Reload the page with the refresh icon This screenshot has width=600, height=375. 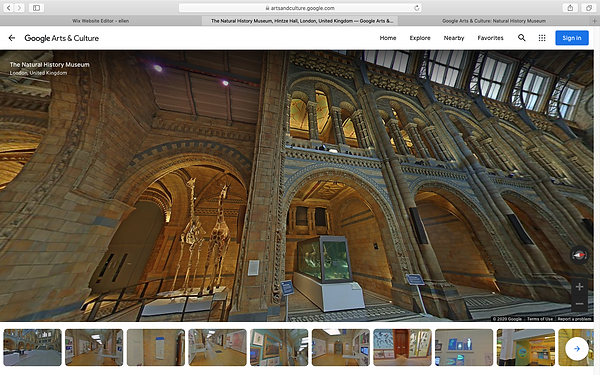pyautogui.click(x=417, y=8)
